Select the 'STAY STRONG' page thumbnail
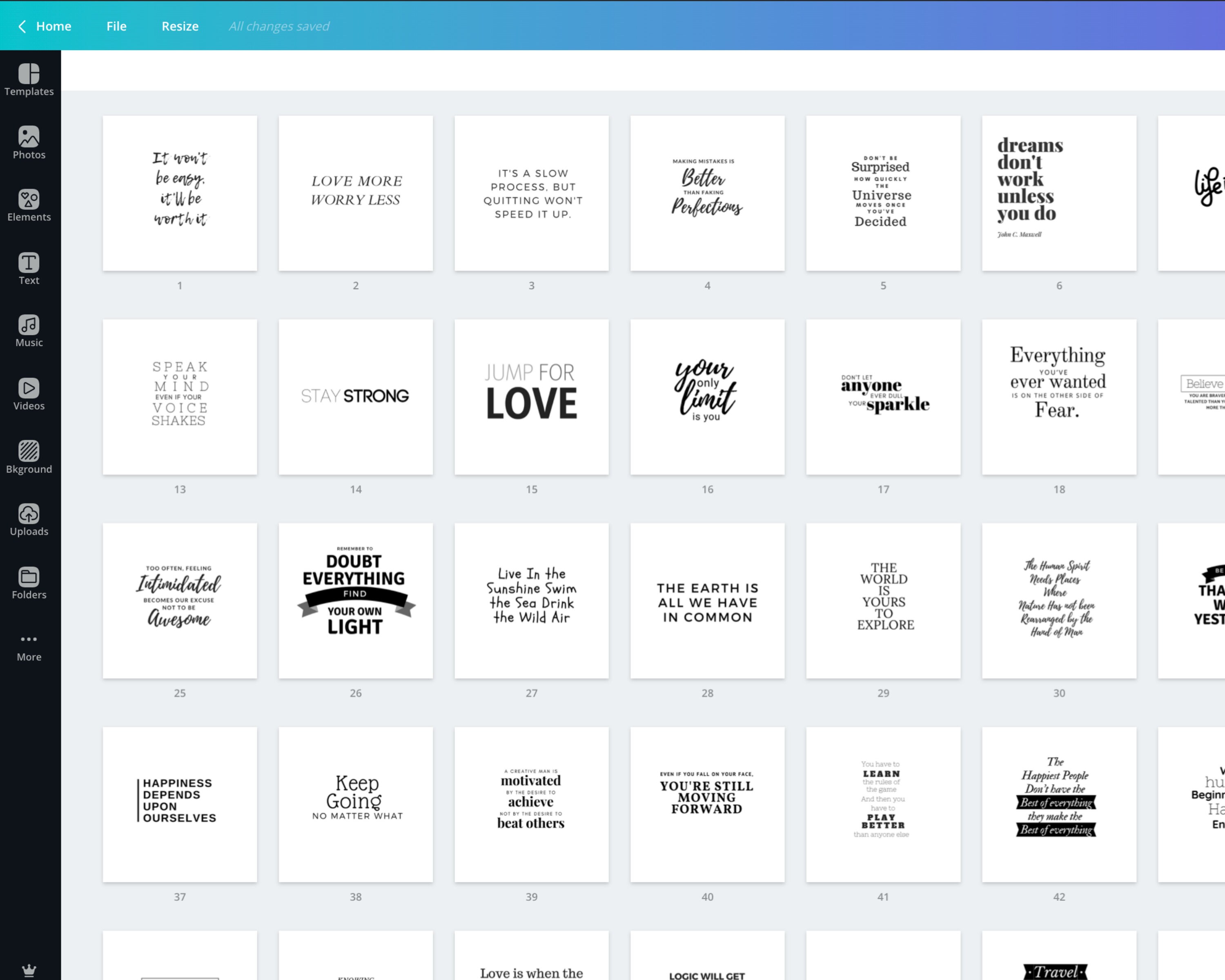 coord(356,396)
